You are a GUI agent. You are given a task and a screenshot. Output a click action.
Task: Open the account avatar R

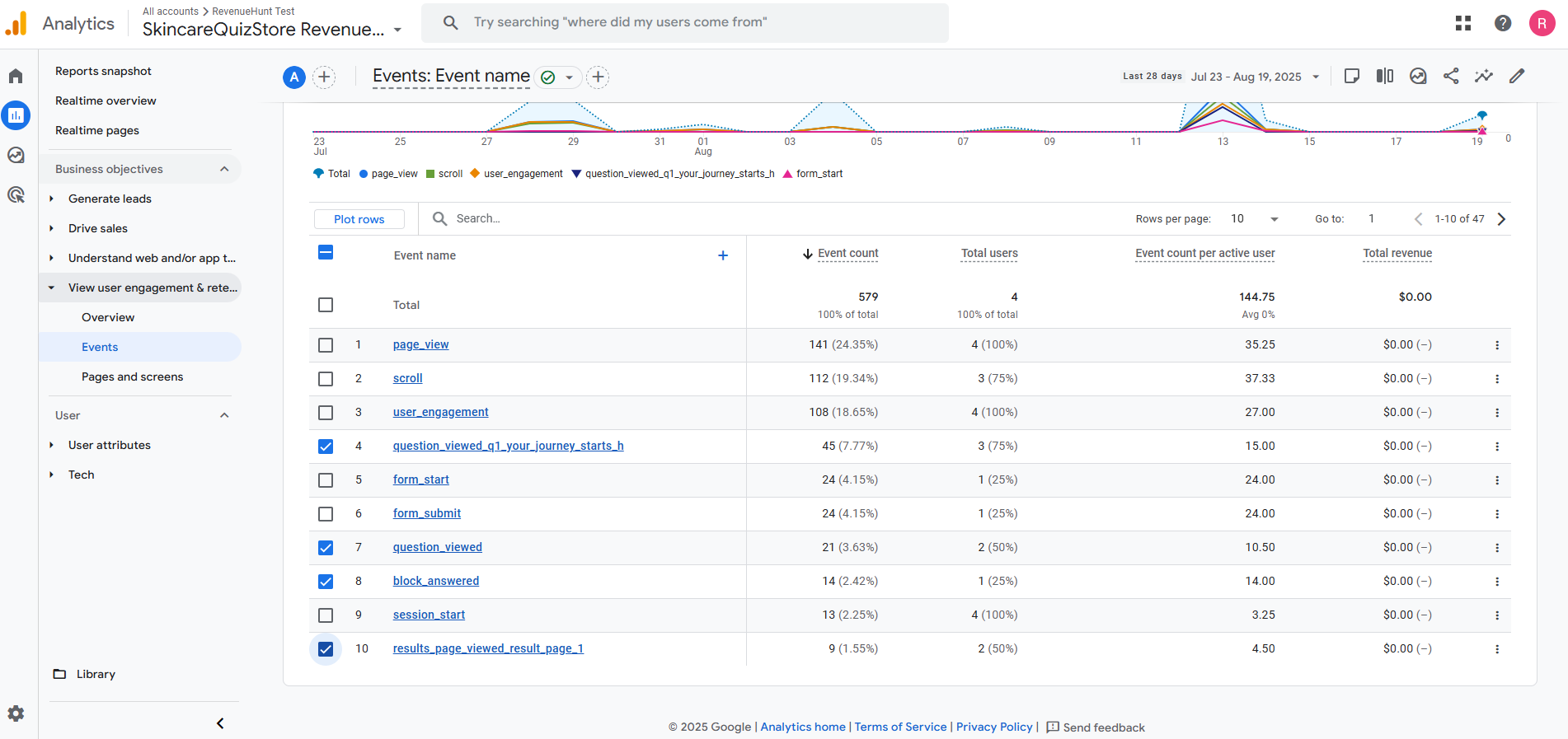point(1542,23)
